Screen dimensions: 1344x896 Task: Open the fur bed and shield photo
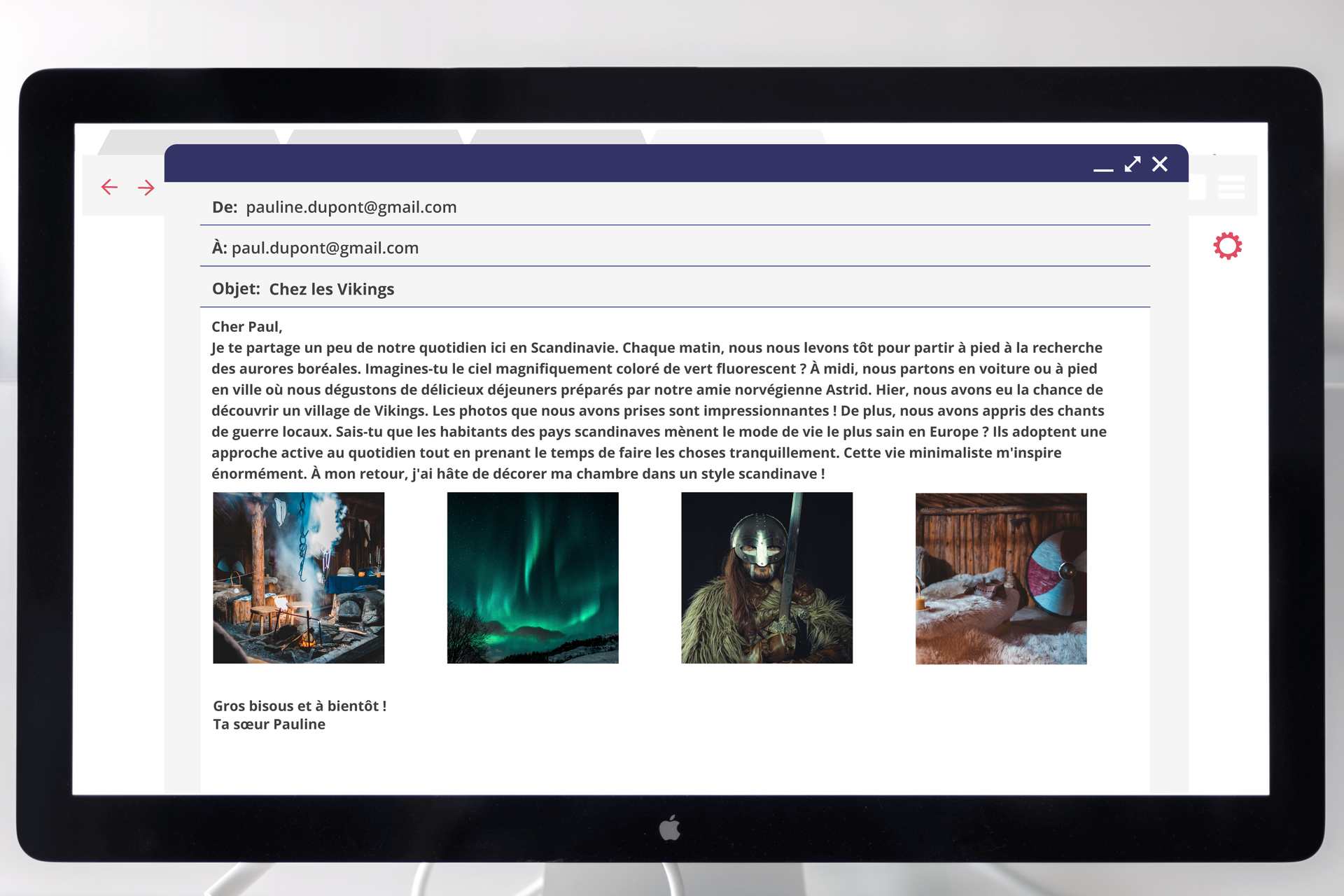coord(1001,578)
